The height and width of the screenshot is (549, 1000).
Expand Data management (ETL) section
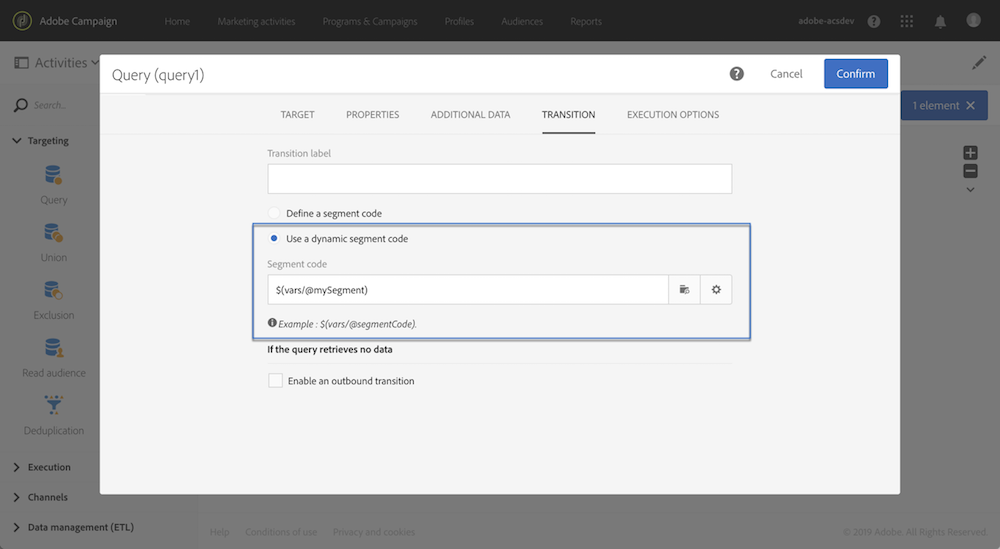[x=17, y=527]
